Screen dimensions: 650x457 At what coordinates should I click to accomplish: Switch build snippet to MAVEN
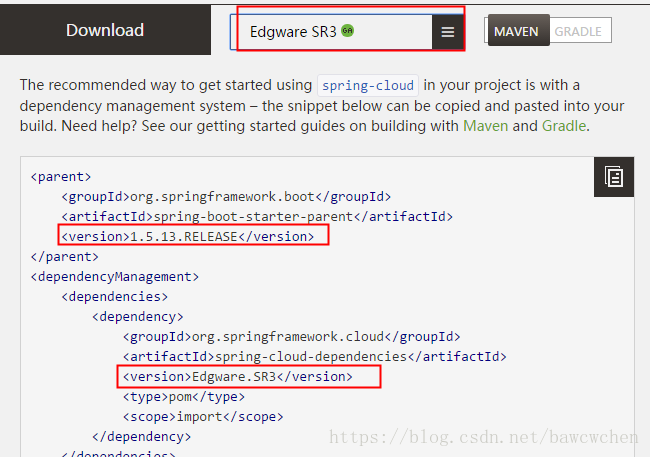[517, 31]
